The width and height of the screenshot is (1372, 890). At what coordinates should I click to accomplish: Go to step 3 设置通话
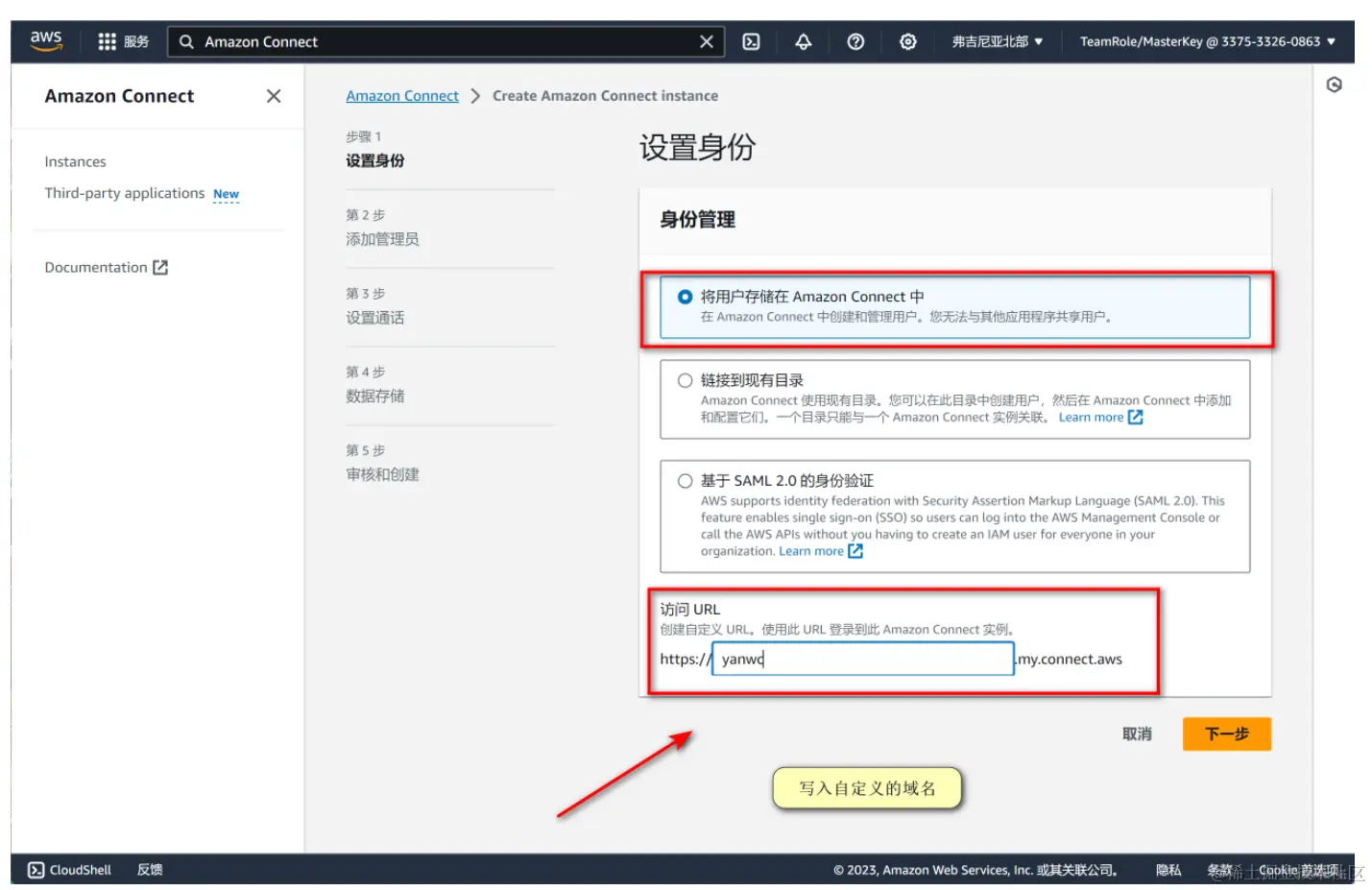coord(374,318)
